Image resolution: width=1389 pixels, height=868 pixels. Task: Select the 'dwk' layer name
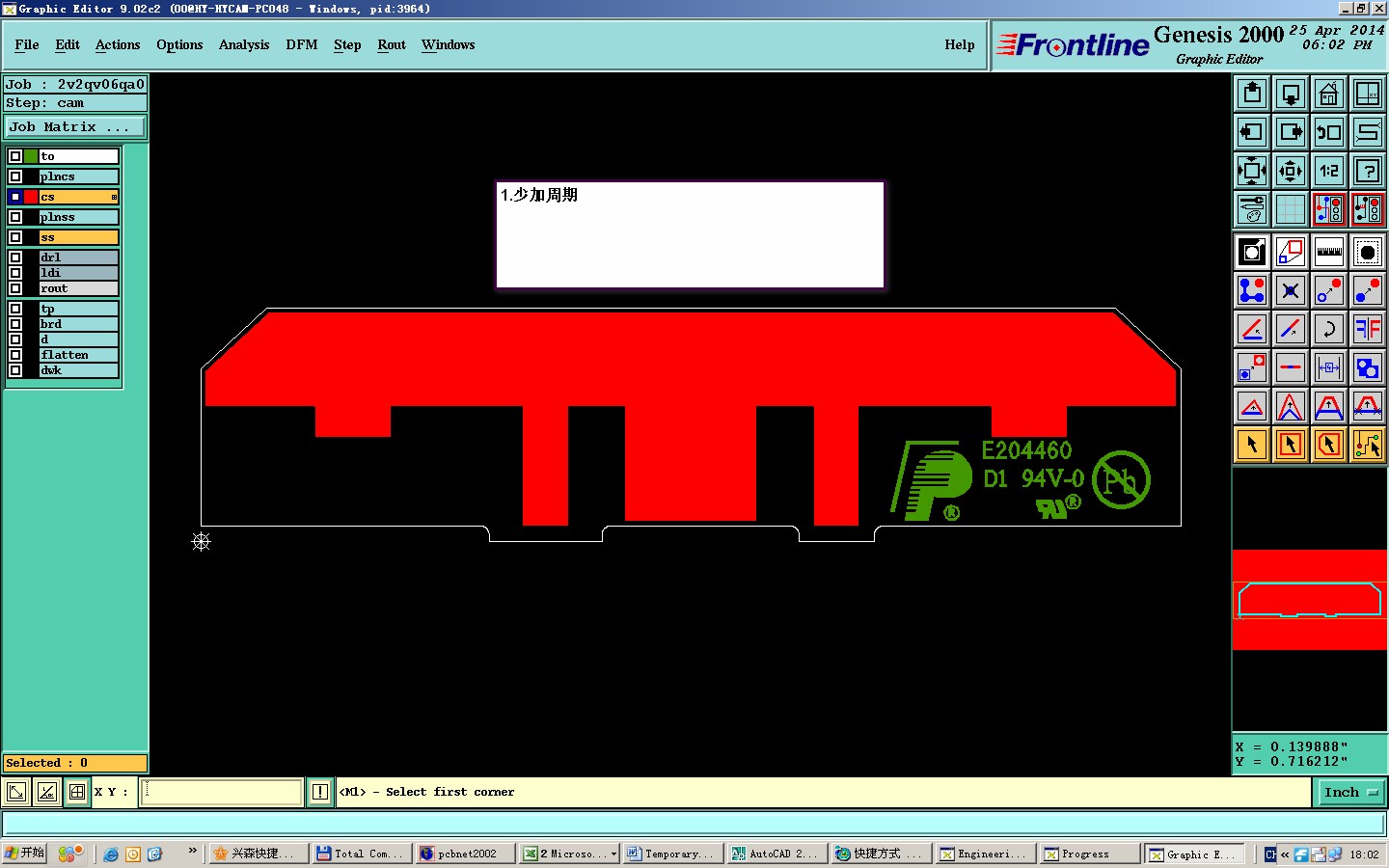tap(78, 370)
